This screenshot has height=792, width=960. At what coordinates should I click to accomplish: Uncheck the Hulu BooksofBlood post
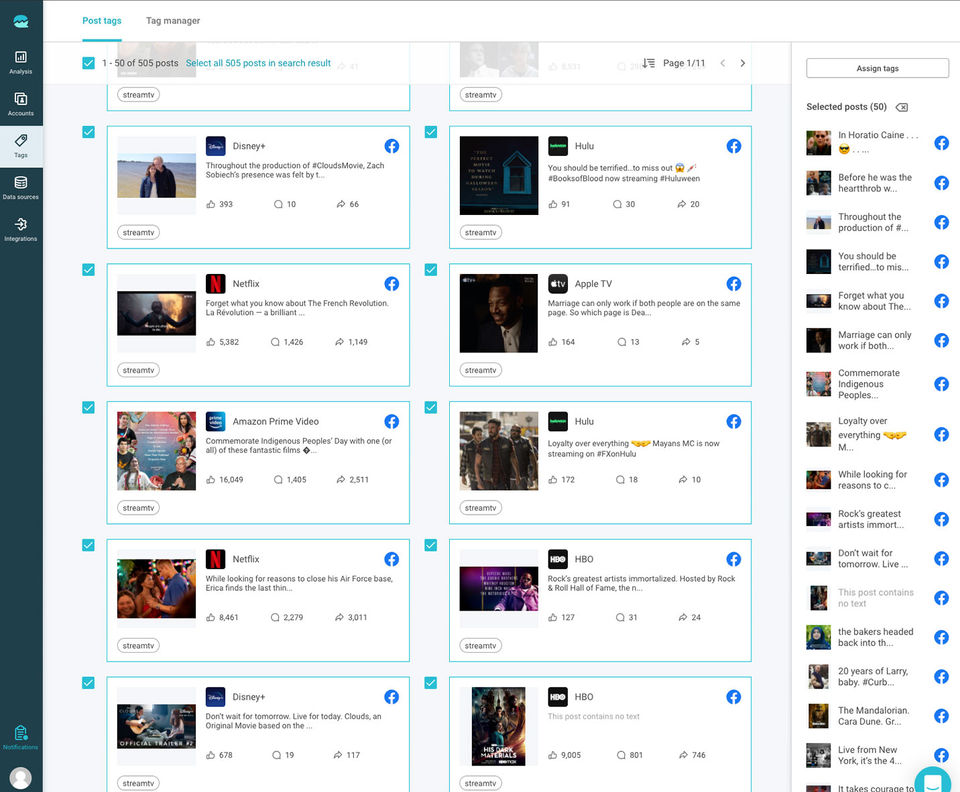point(431,132)
